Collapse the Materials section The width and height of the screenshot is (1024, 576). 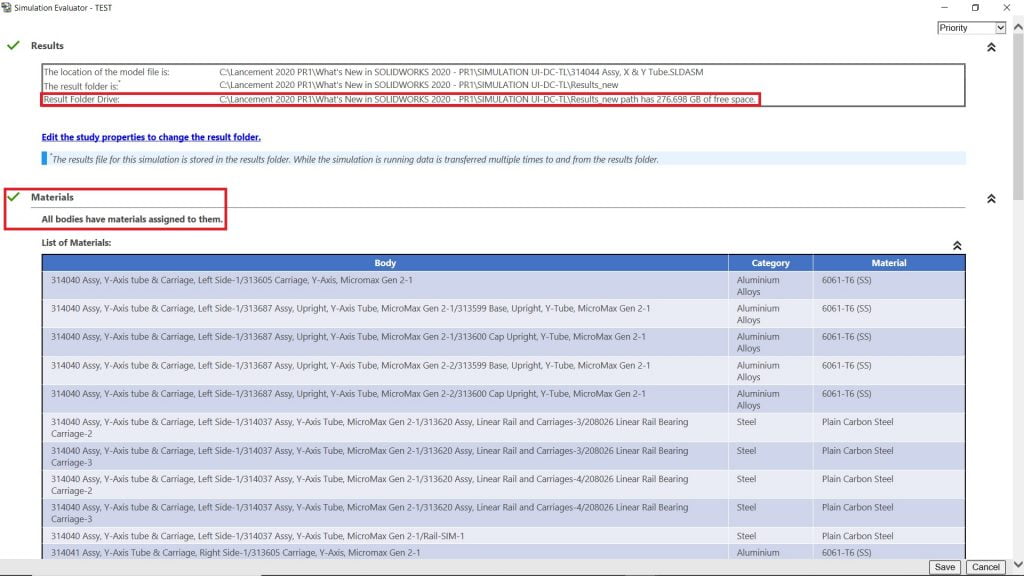(x=991, y=199)
